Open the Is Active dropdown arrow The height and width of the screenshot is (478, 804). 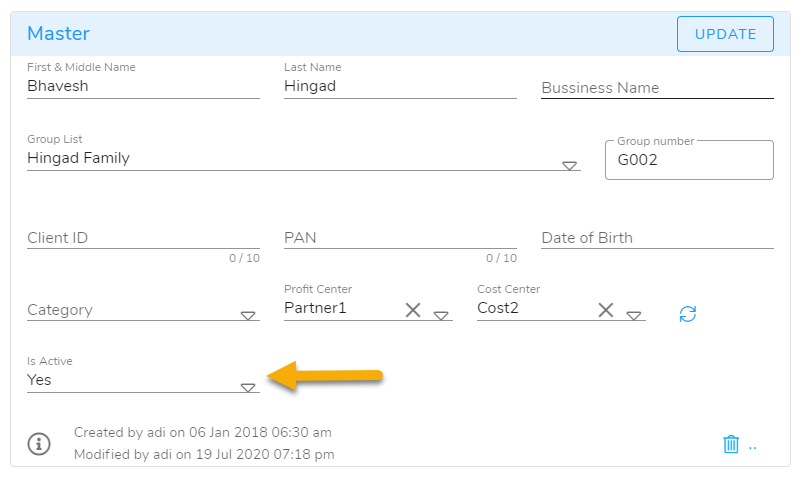248,387
